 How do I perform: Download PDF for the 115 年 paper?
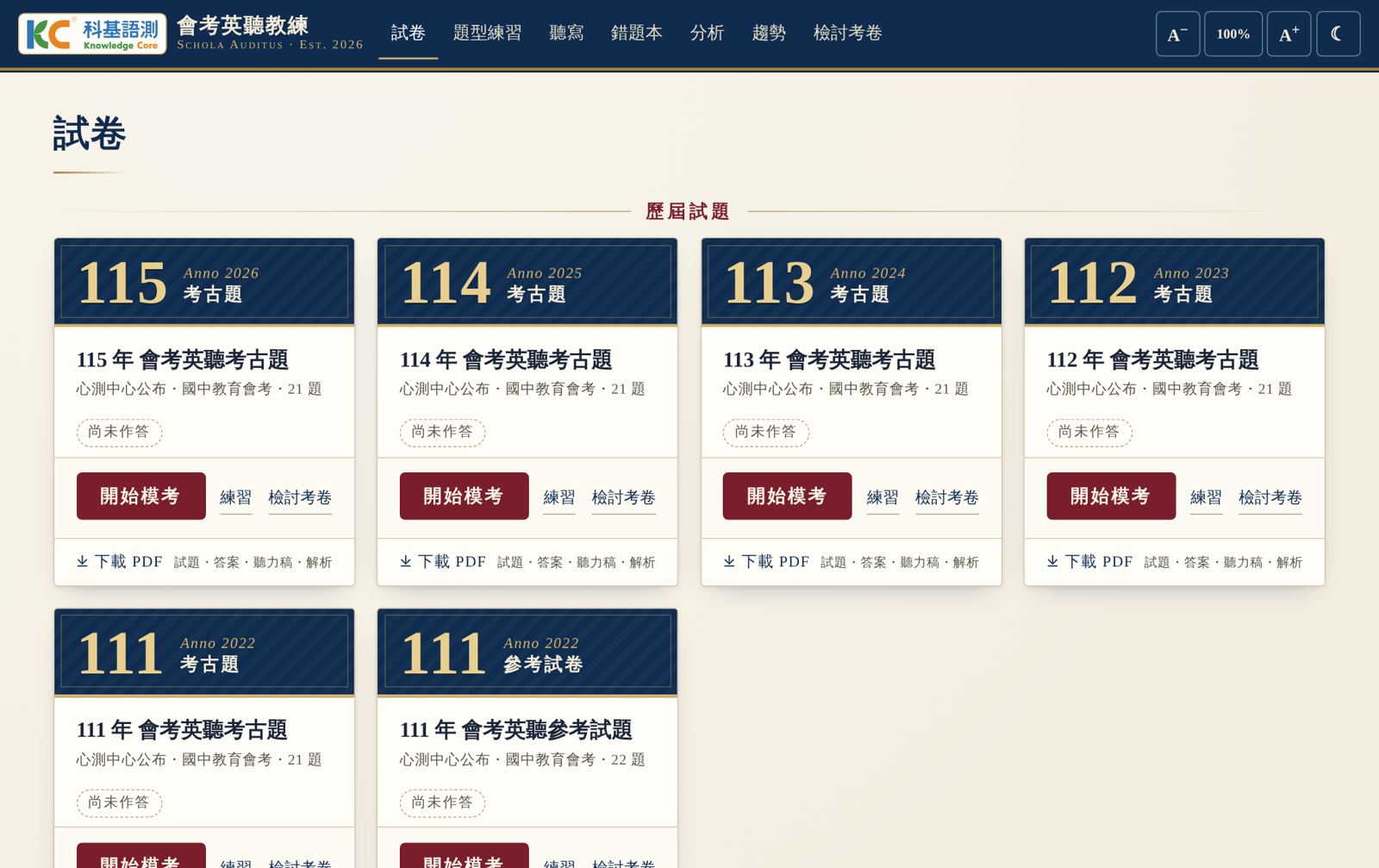120,562
